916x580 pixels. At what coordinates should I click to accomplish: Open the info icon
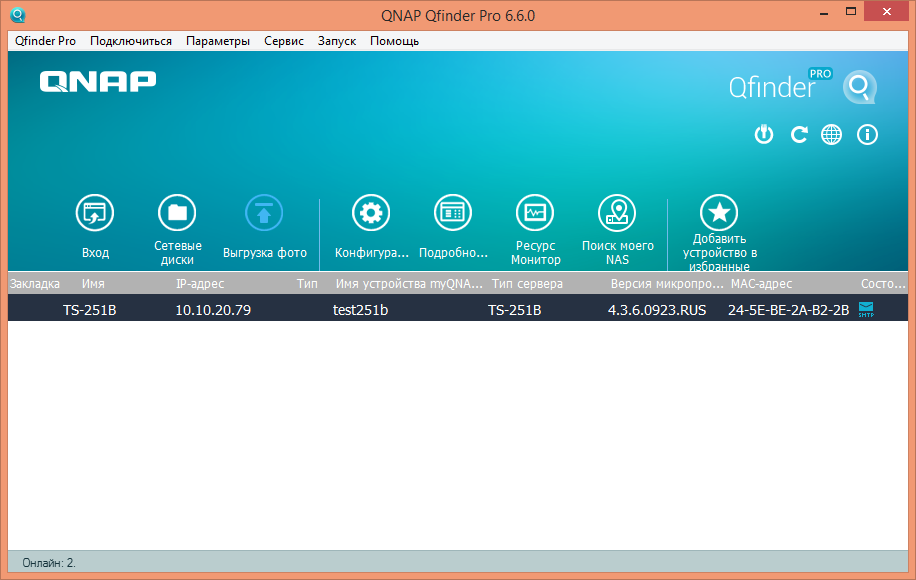click(x=867, y=135)
